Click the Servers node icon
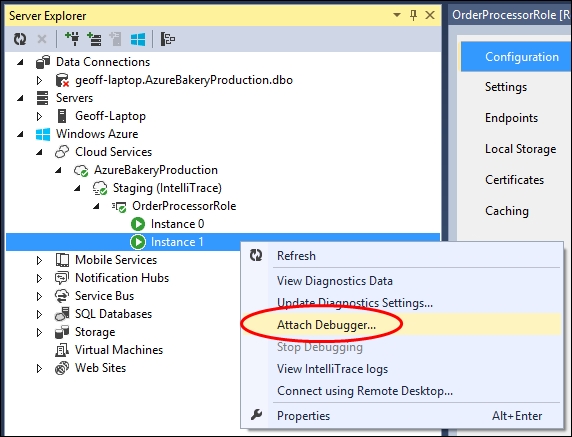Viewport: 572px width, 437px height. pyautogui.click(x=42, y=98)
